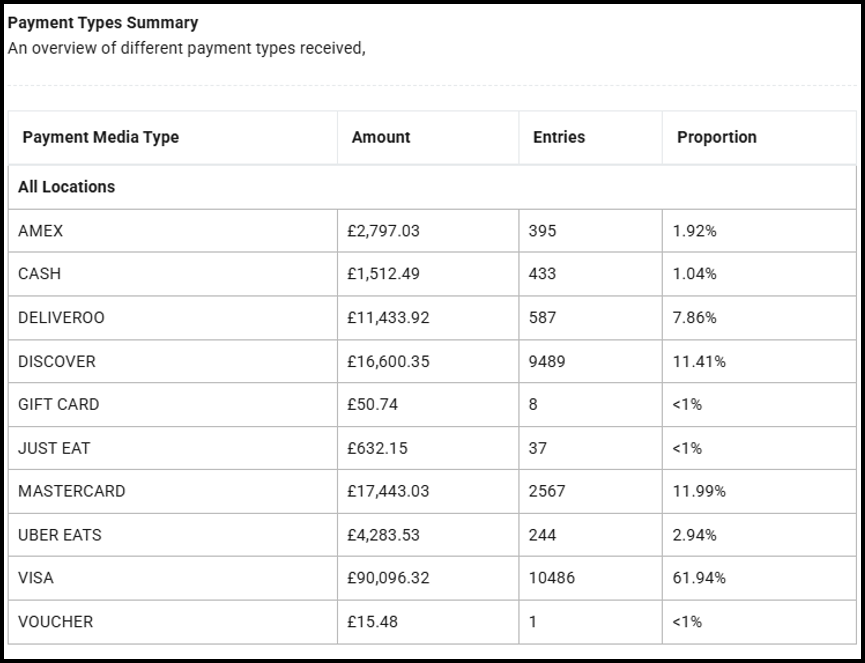Viewport: 865px width, 663px height.
Task: Click the JUST EAT entries value 37
Action: pyautogui.click(x=538, y=448)
